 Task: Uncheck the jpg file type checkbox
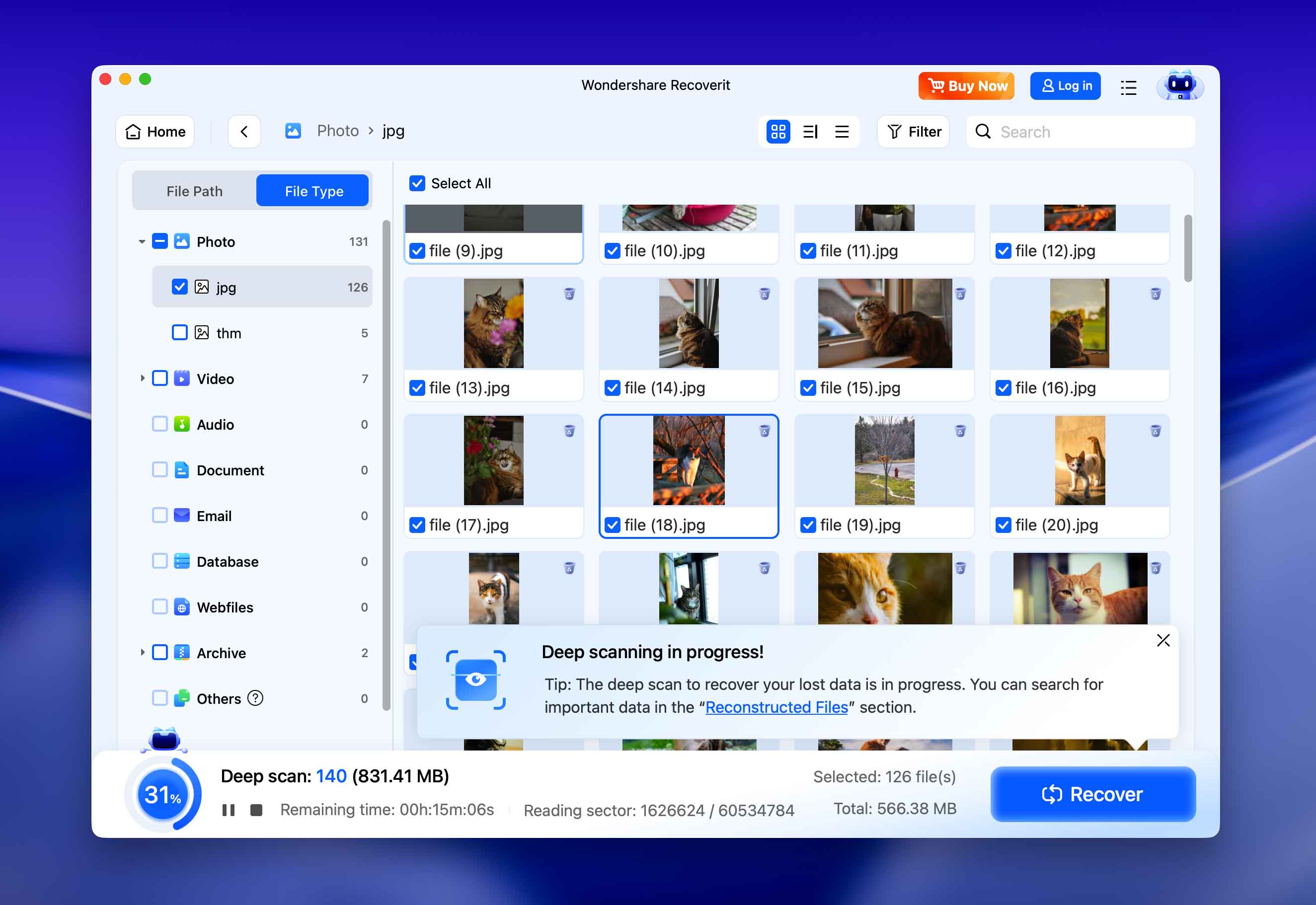(x=179, y=287)
